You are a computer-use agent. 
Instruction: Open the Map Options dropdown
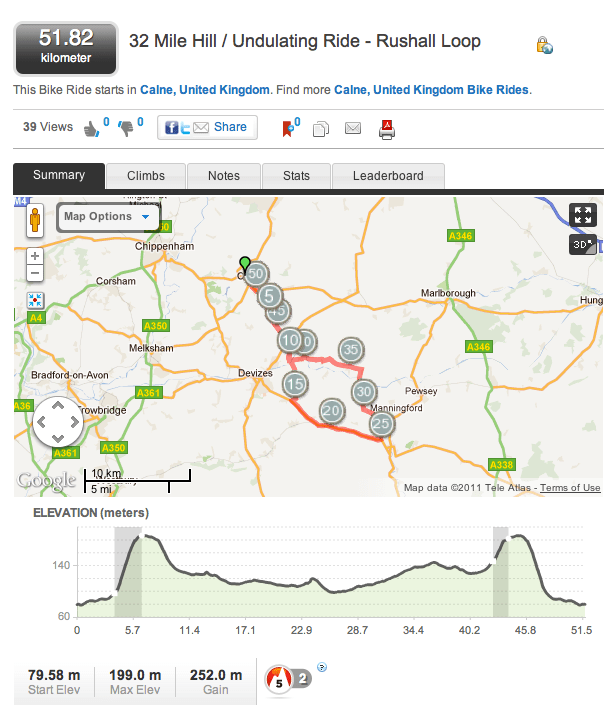[106, 216]
